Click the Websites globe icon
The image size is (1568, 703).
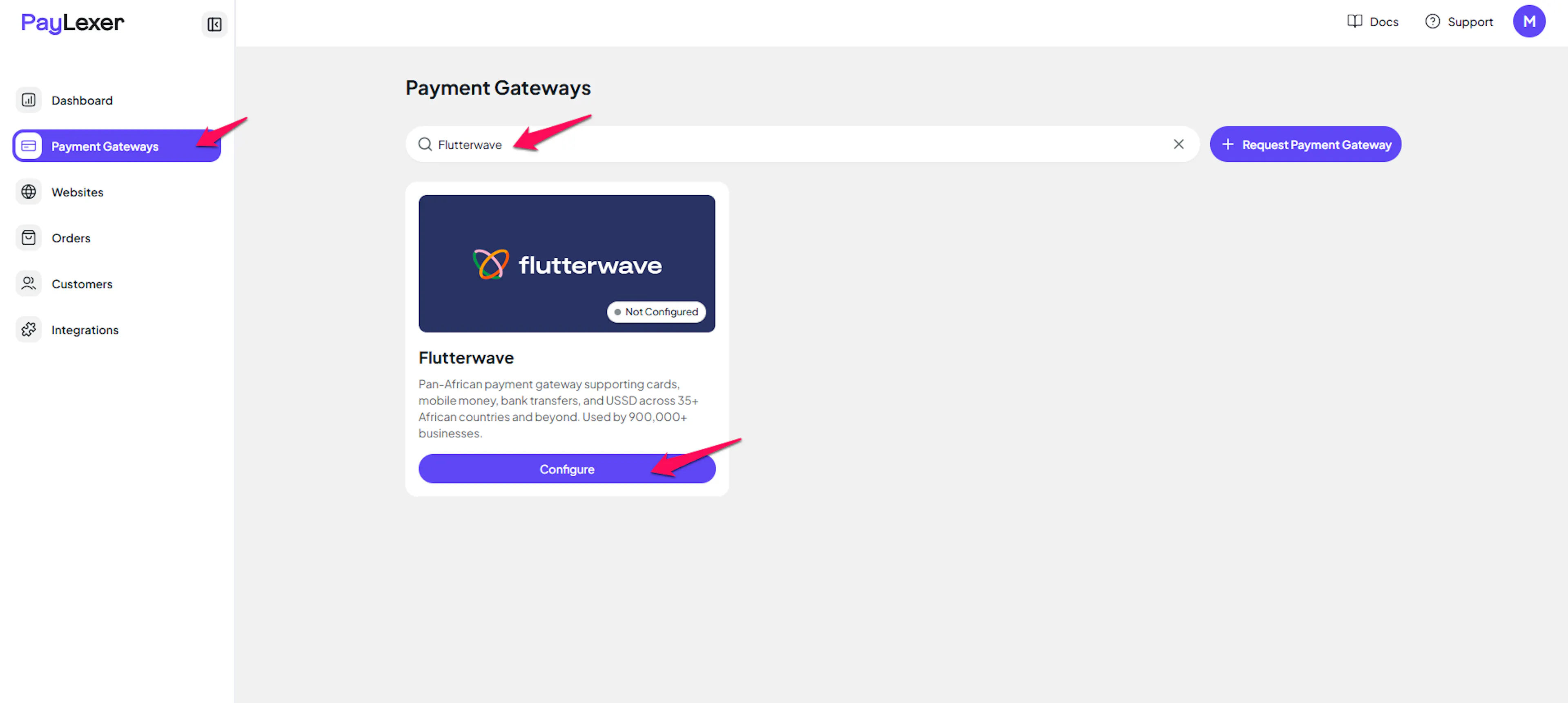click(29, 192)
